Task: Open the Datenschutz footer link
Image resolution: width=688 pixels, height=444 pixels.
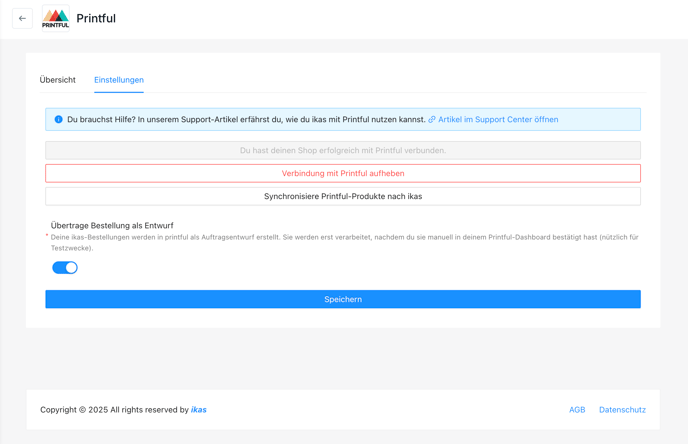Action: tap(622, 410)
